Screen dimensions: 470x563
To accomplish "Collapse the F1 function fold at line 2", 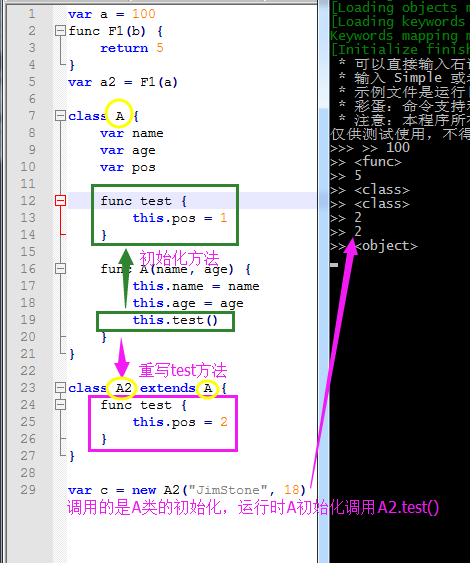I will pyautogui.click(x=60, y=31).
